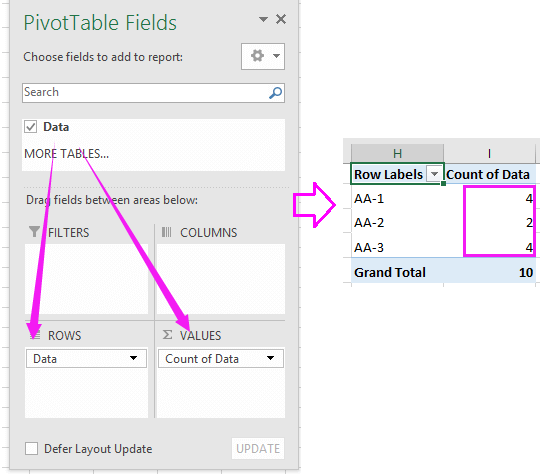Click the UPDATE button
Screen dimensions: 544x474
point(258,448)
